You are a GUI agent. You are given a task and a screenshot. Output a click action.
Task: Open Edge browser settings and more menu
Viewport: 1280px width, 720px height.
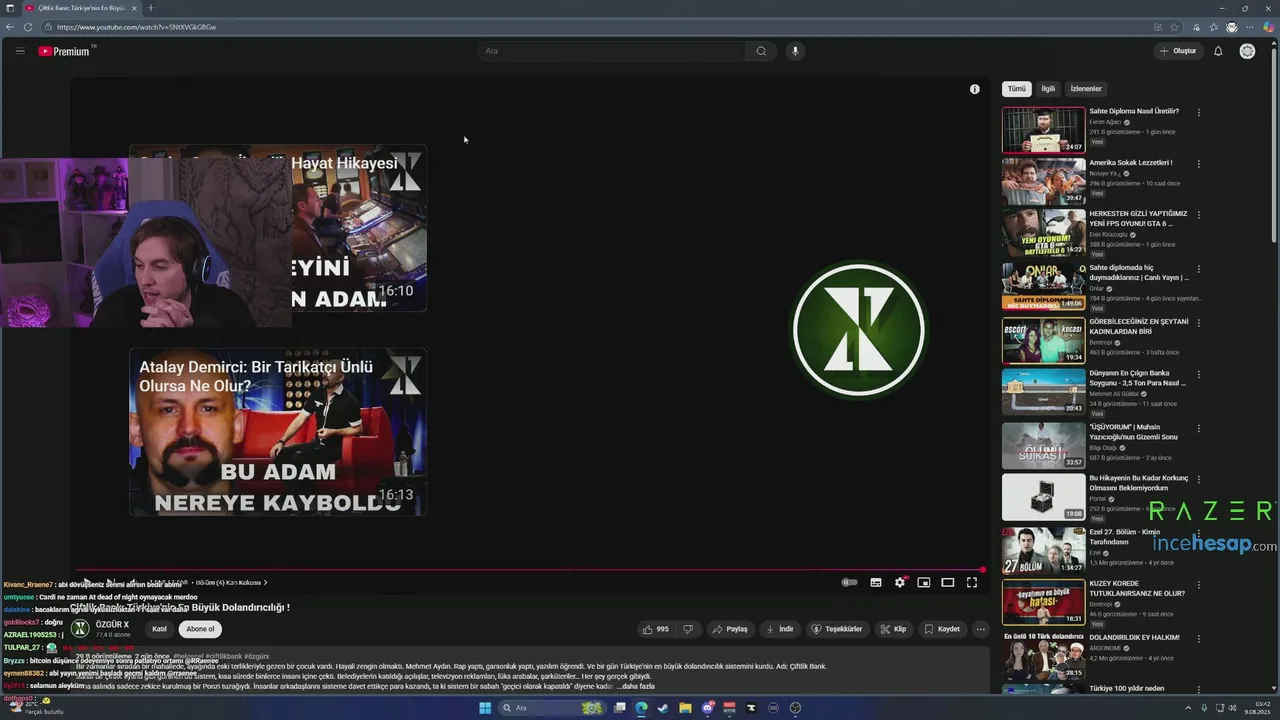click(x=1250, y=27)
